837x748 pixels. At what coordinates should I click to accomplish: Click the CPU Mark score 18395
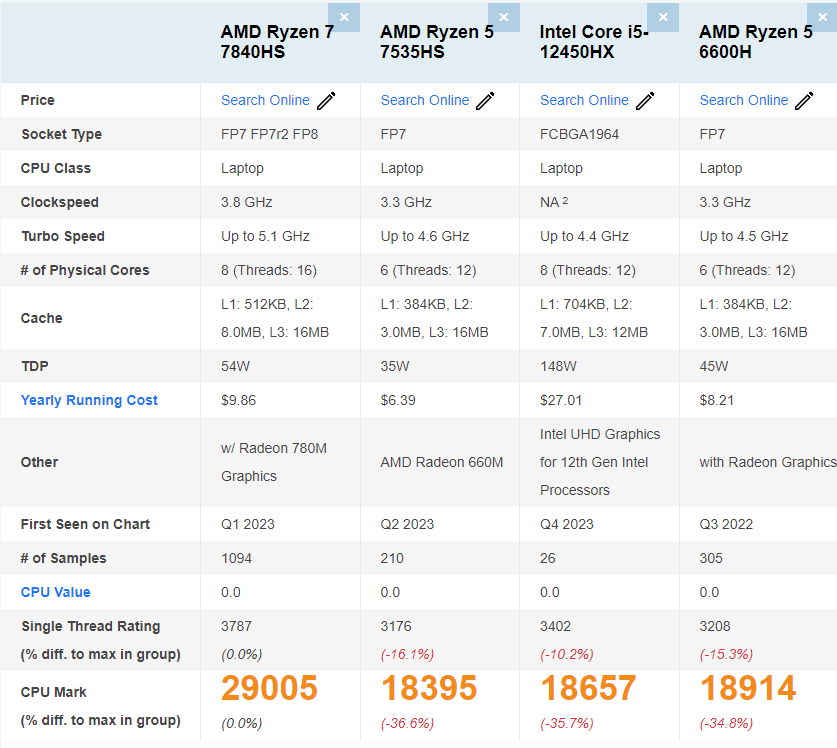click(x=429, y=688)
